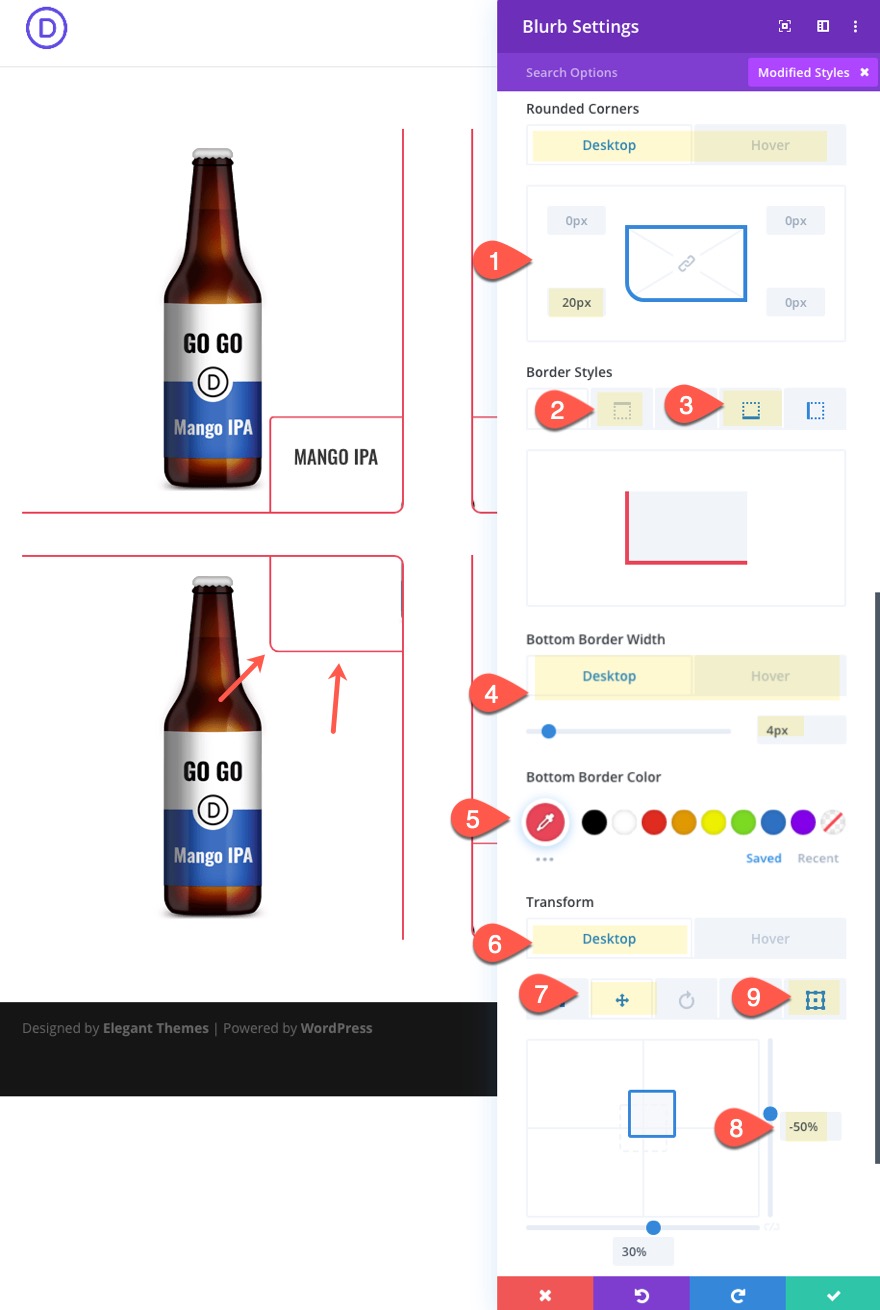Image resolution: width=880 pixels, height=1310 pixels.
Task: Pick the black color swatch
Action: pyautogui.click(x=594, y=823)
